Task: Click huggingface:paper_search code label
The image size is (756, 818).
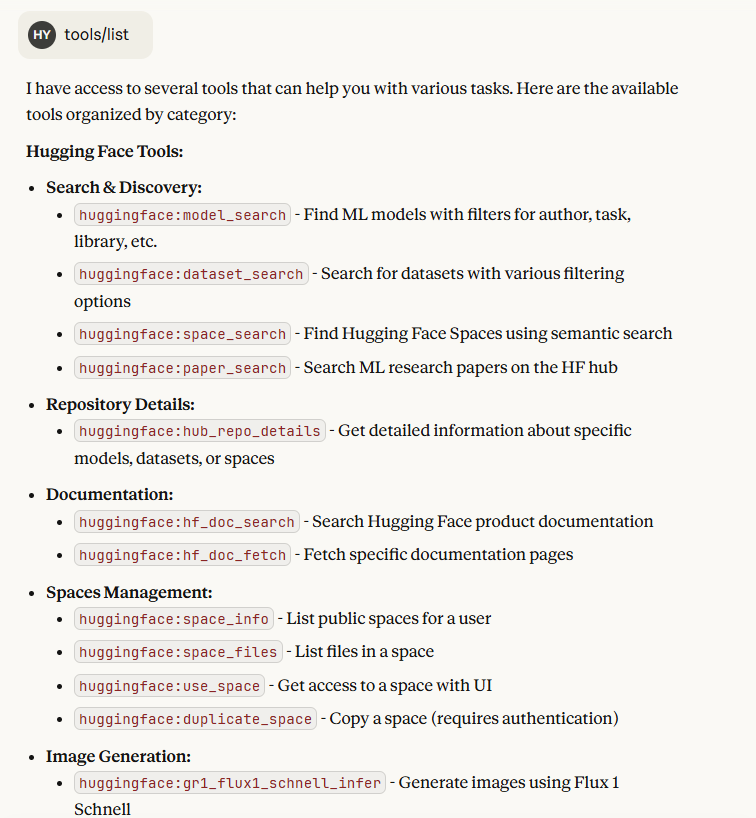Action: click(x=182, y=368)
